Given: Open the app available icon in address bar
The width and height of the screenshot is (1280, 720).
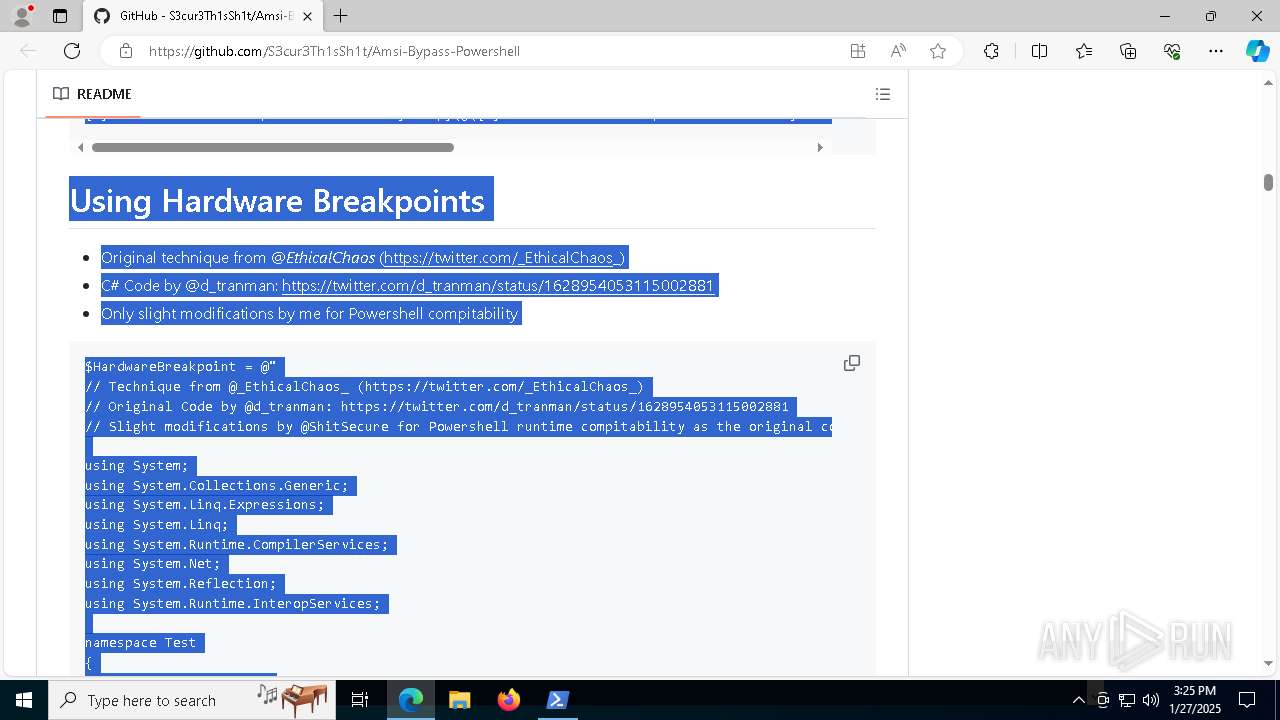Looking at the screenshot, I should tap(858, 51).
